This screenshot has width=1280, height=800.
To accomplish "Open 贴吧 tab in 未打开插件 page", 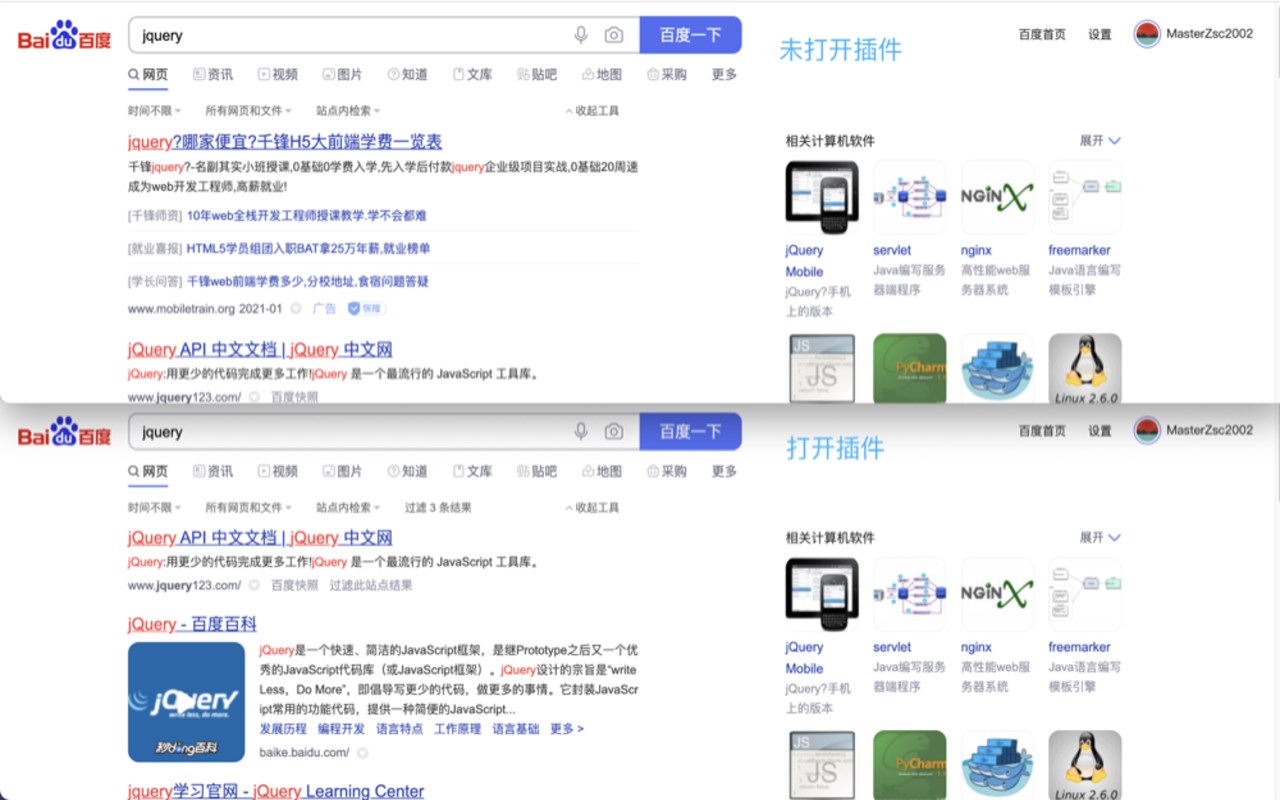I will pos(538,74).
